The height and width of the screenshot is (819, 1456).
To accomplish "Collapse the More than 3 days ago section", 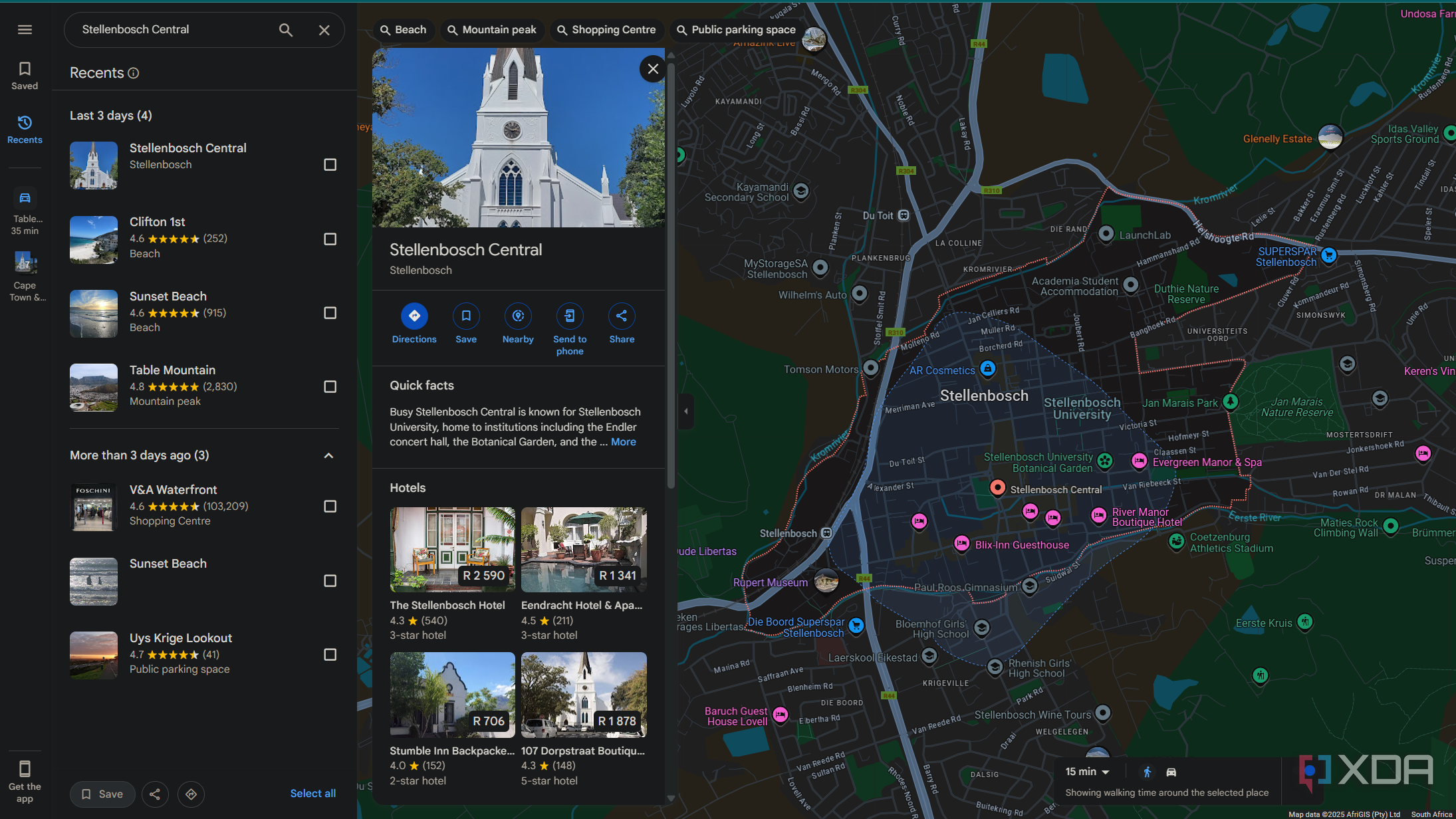I will pyautogui.click(x=328, y=456).
